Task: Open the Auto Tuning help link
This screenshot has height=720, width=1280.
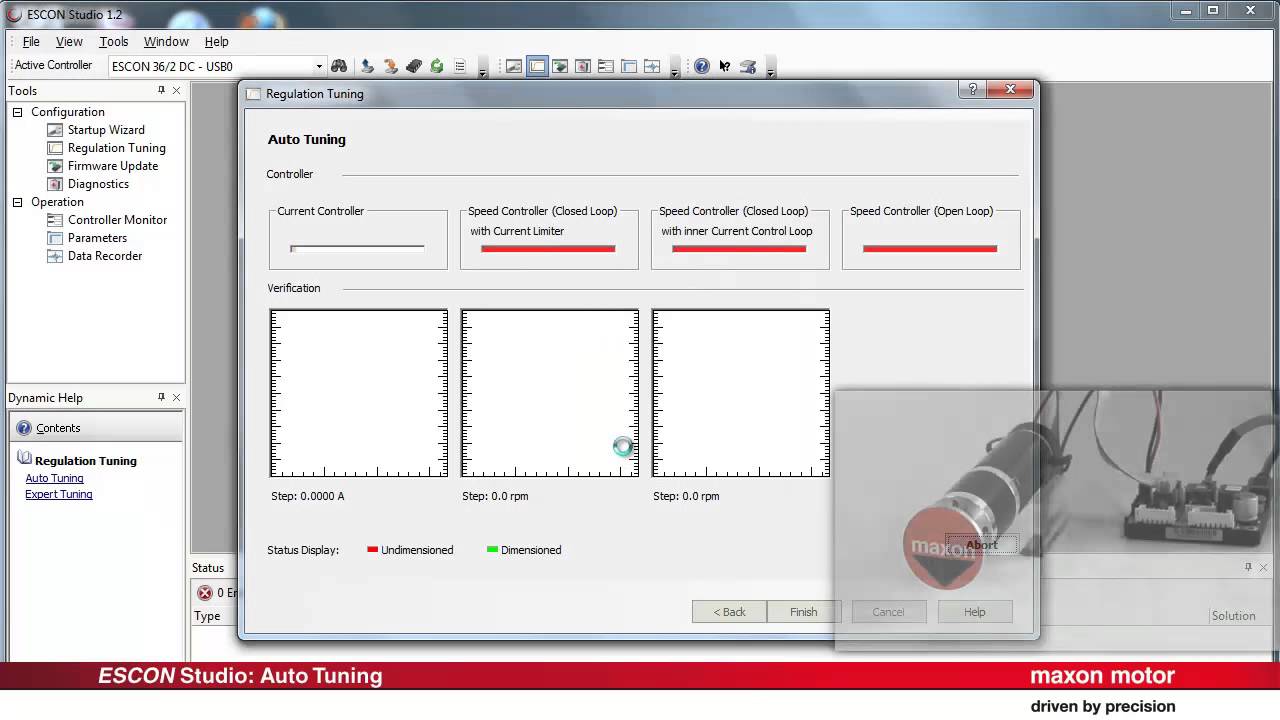Action: [x=54, y=478]
